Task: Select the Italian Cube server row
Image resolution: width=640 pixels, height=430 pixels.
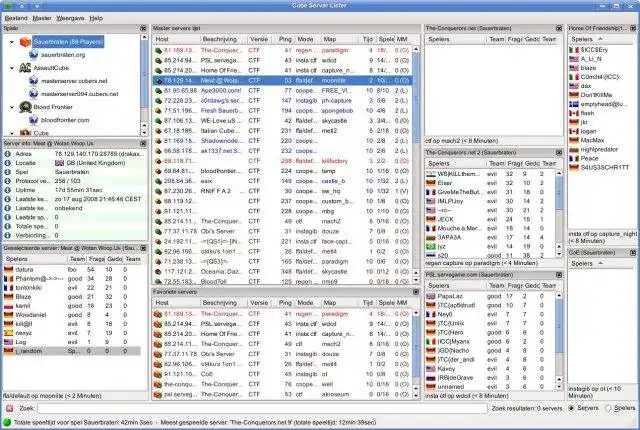Action: pyautogui.click(x=282, y=131)
